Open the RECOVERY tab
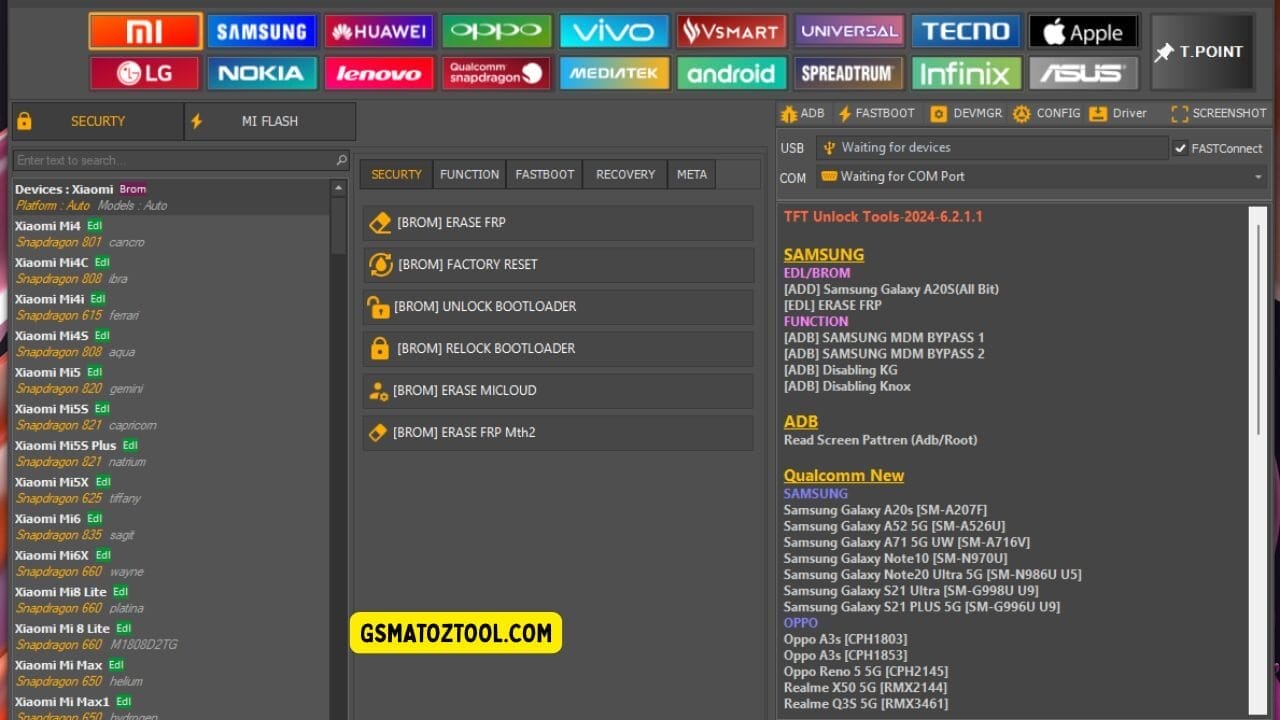 (x=624, y=174)
